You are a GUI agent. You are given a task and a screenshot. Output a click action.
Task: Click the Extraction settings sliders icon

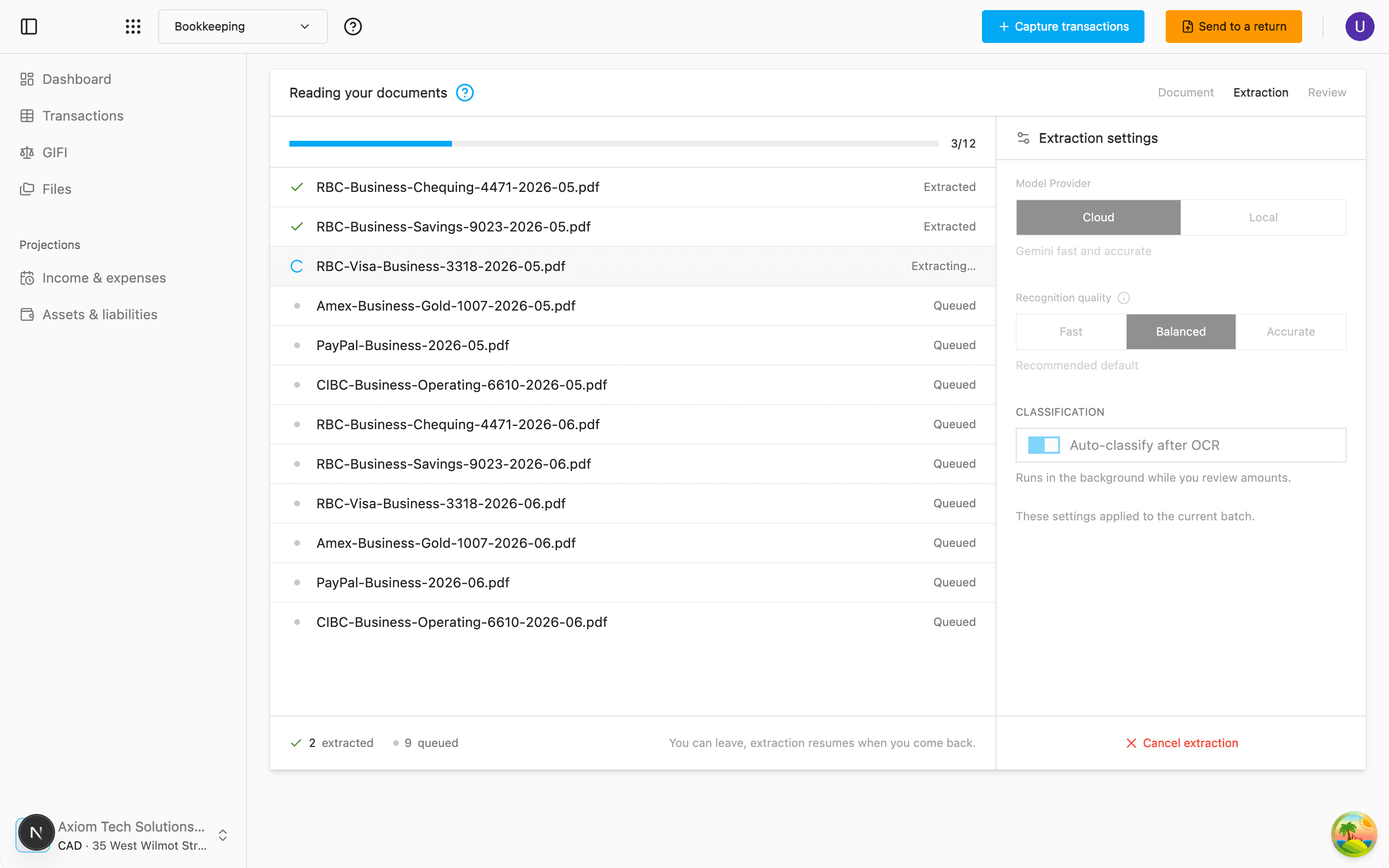click(x=1023, y=138)
